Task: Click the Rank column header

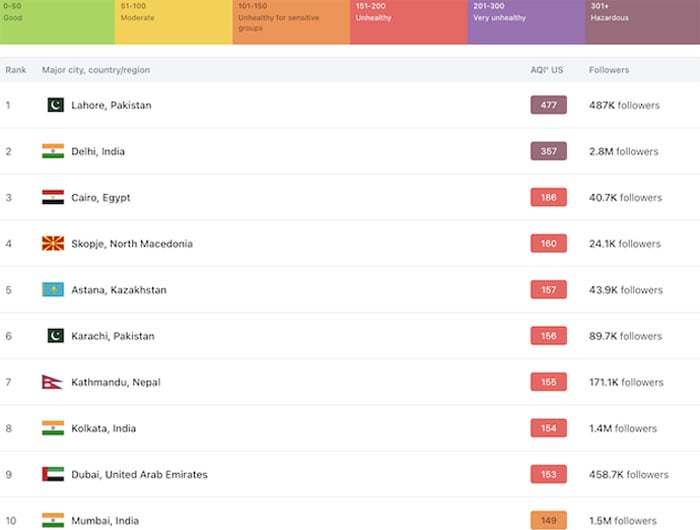Action: (16, 70)
